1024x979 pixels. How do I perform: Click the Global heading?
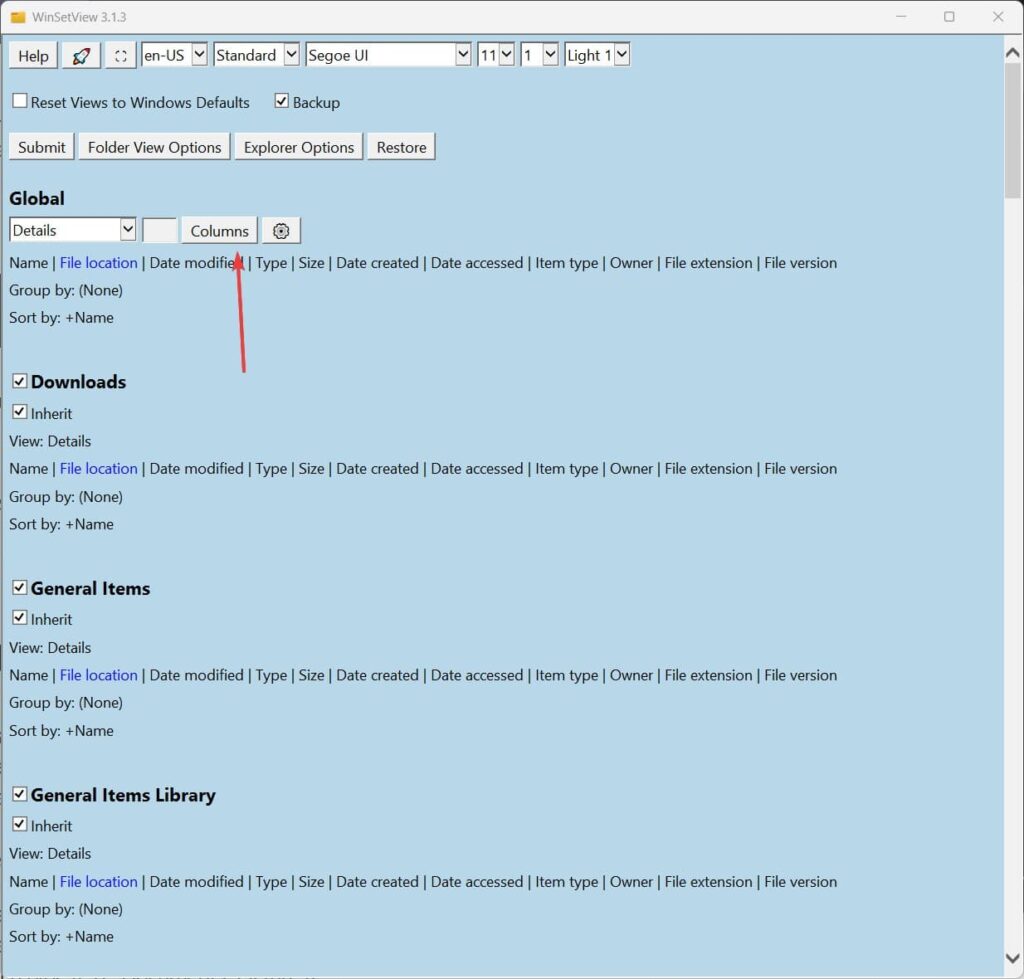(x=37, y=199)
